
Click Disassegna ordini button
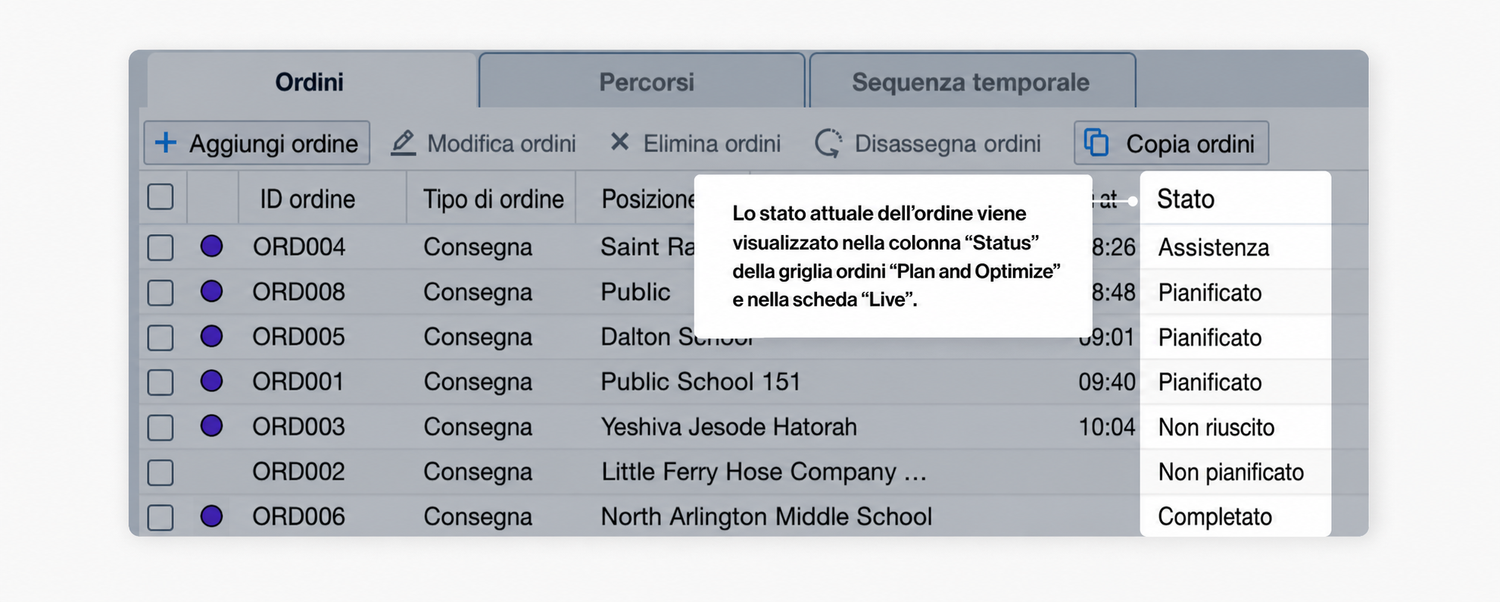928,143
